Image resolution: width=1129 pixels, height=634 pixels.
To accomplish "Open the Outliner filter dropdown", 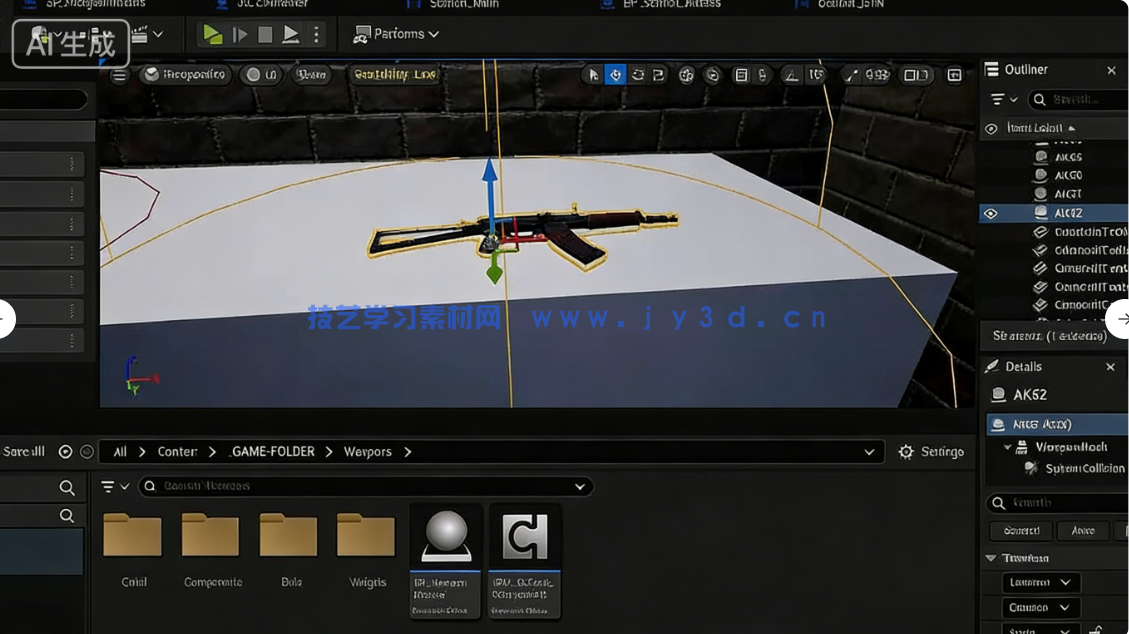I will coord(1002,100).
